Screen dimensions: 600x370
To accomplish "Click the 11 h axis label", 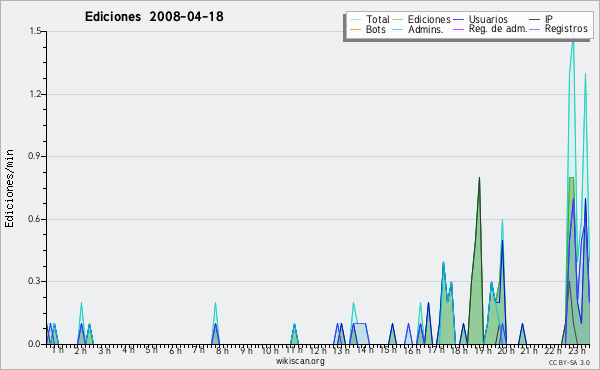I will [x=294, y=350].
